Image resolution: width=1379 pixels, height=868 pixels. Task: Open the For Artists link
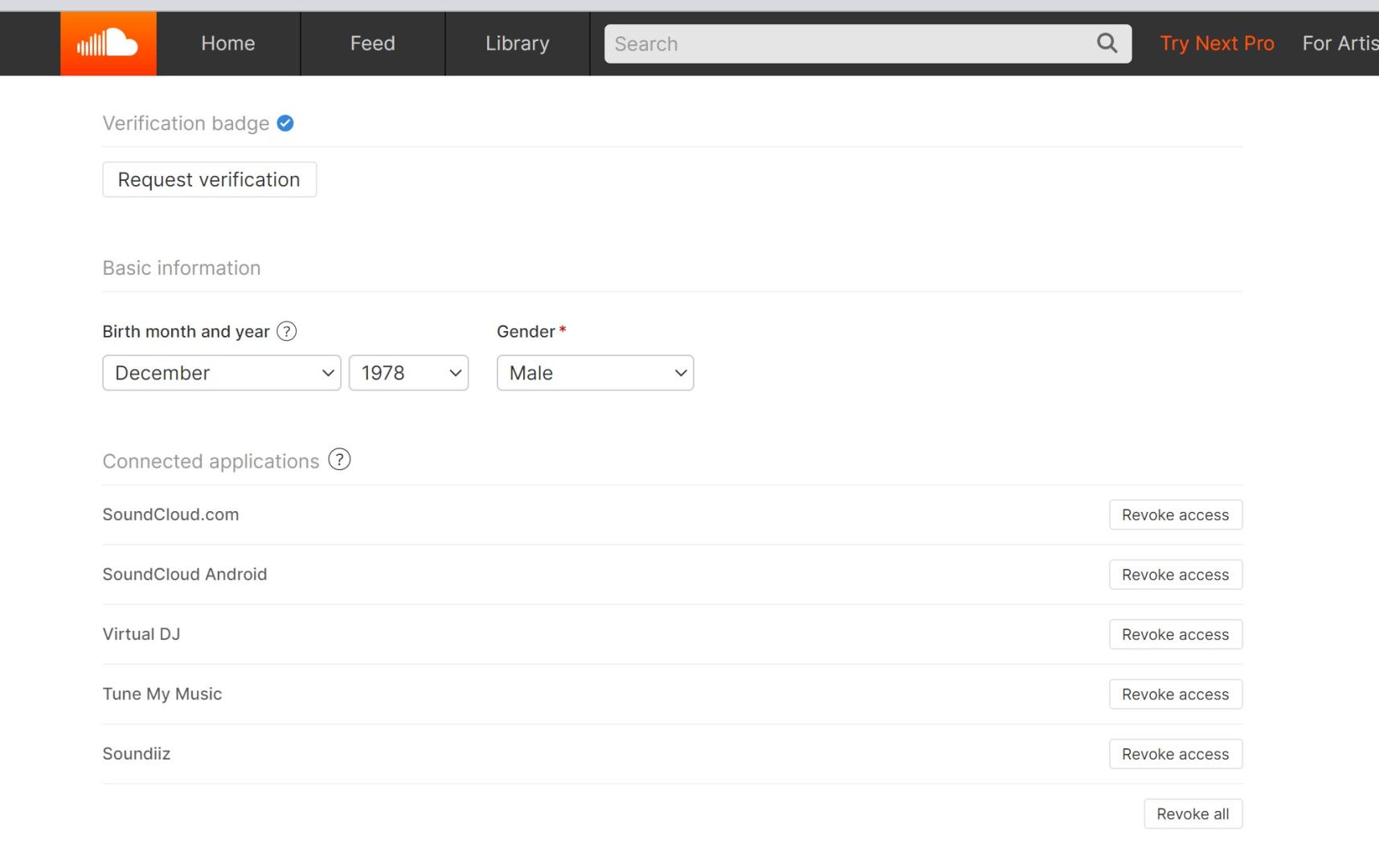pos(1340,43)
